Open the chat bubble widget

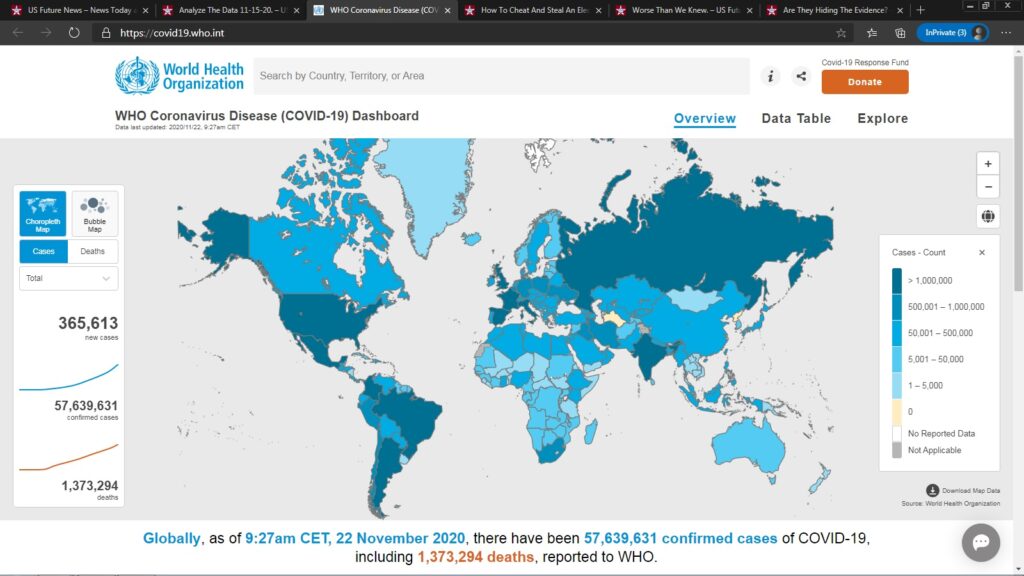pos(980,542)
